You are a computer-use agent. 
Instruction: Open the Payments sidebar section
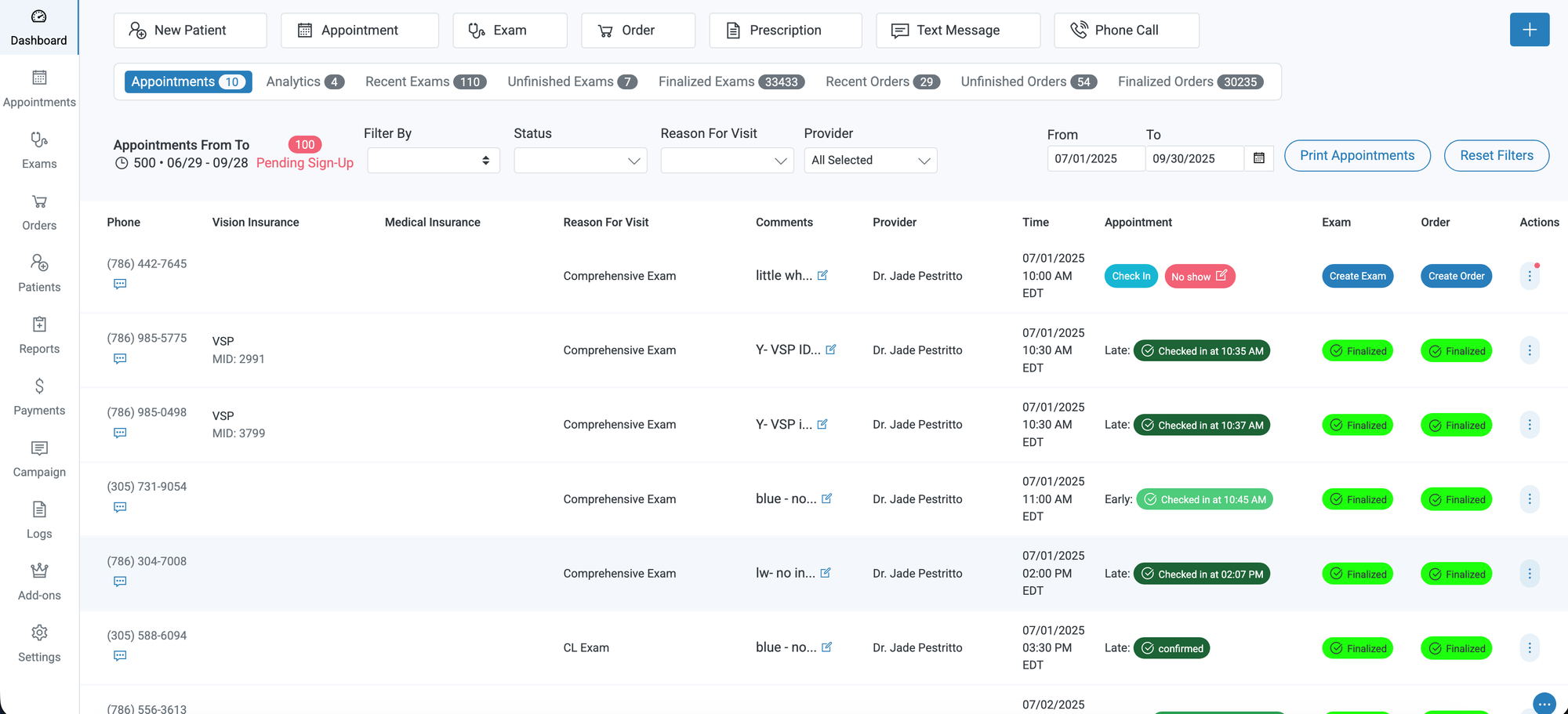click(39, 397)
